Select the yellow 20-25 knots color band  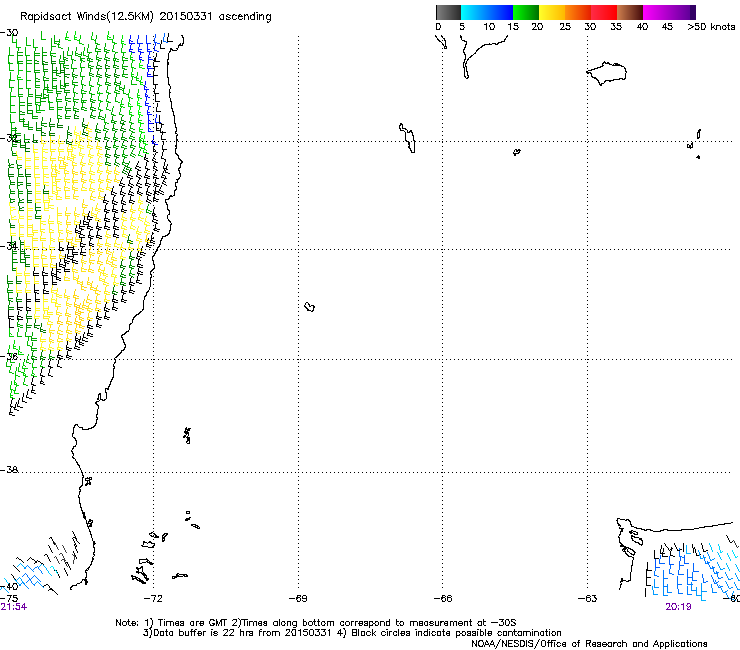coord(552,12)
